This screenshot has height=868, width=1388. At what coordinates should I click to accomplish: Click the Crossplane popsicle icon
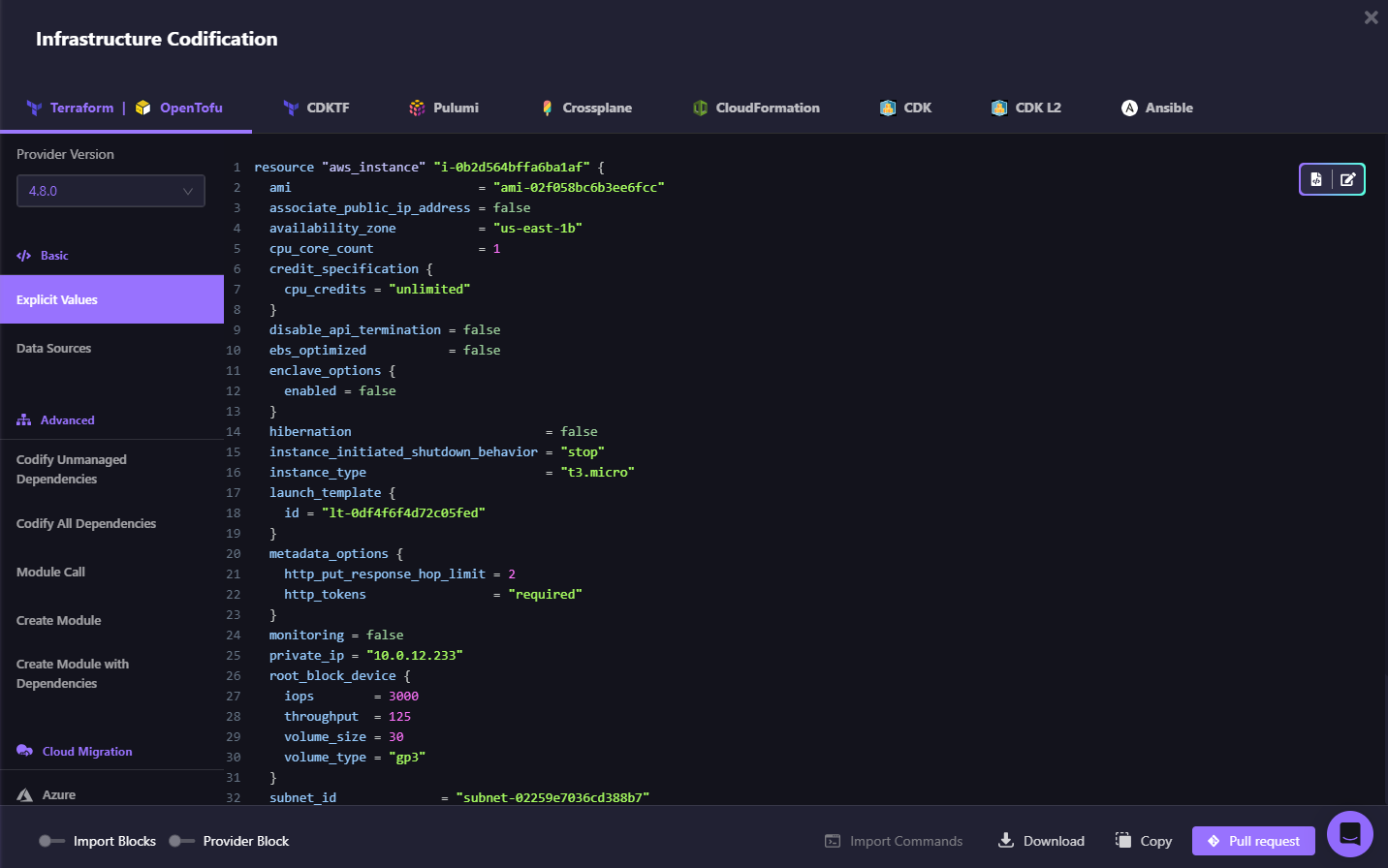tap(548, 108)
